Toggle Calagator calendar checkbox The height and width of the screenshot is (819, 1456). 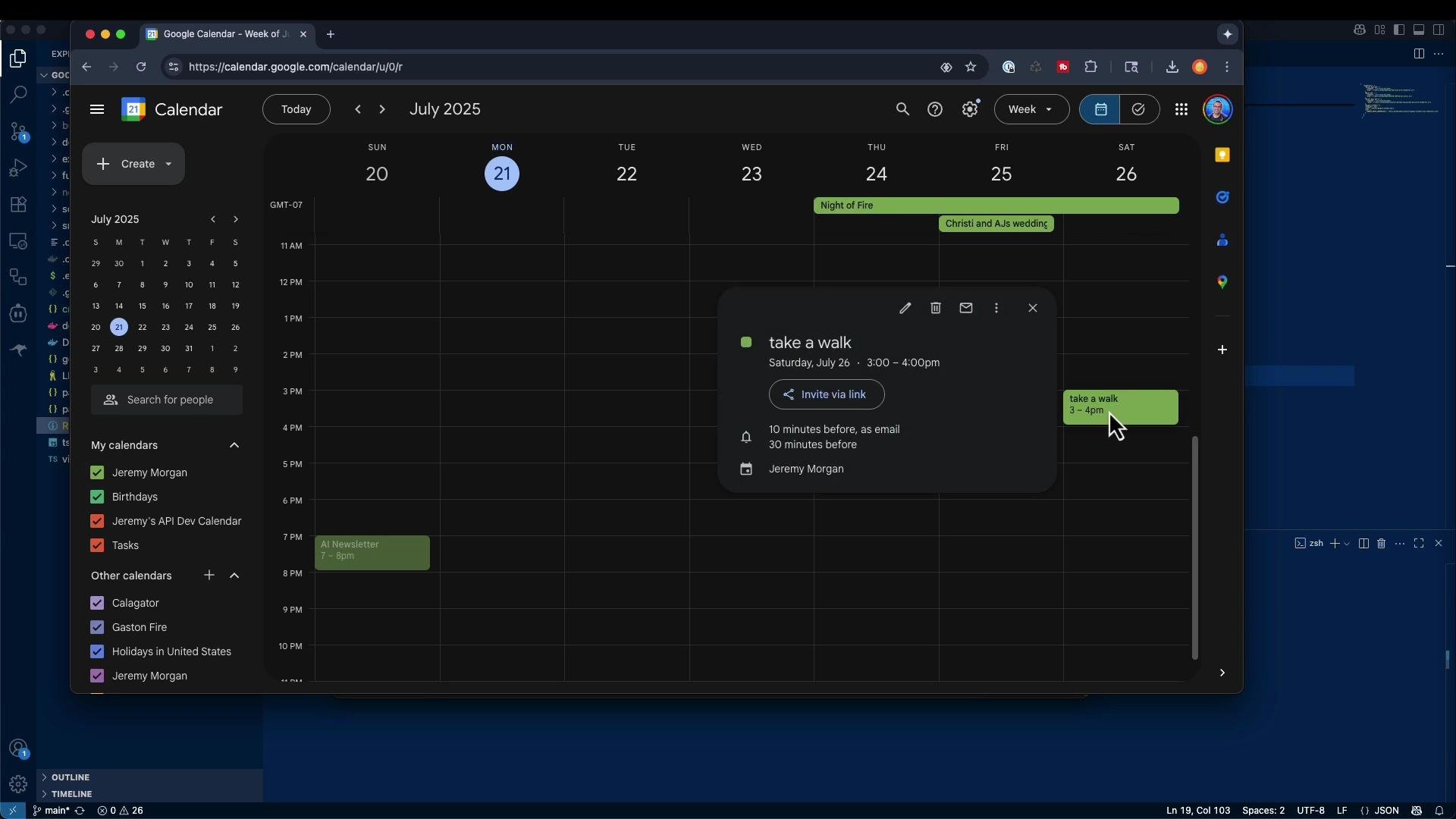click(97, 603)
